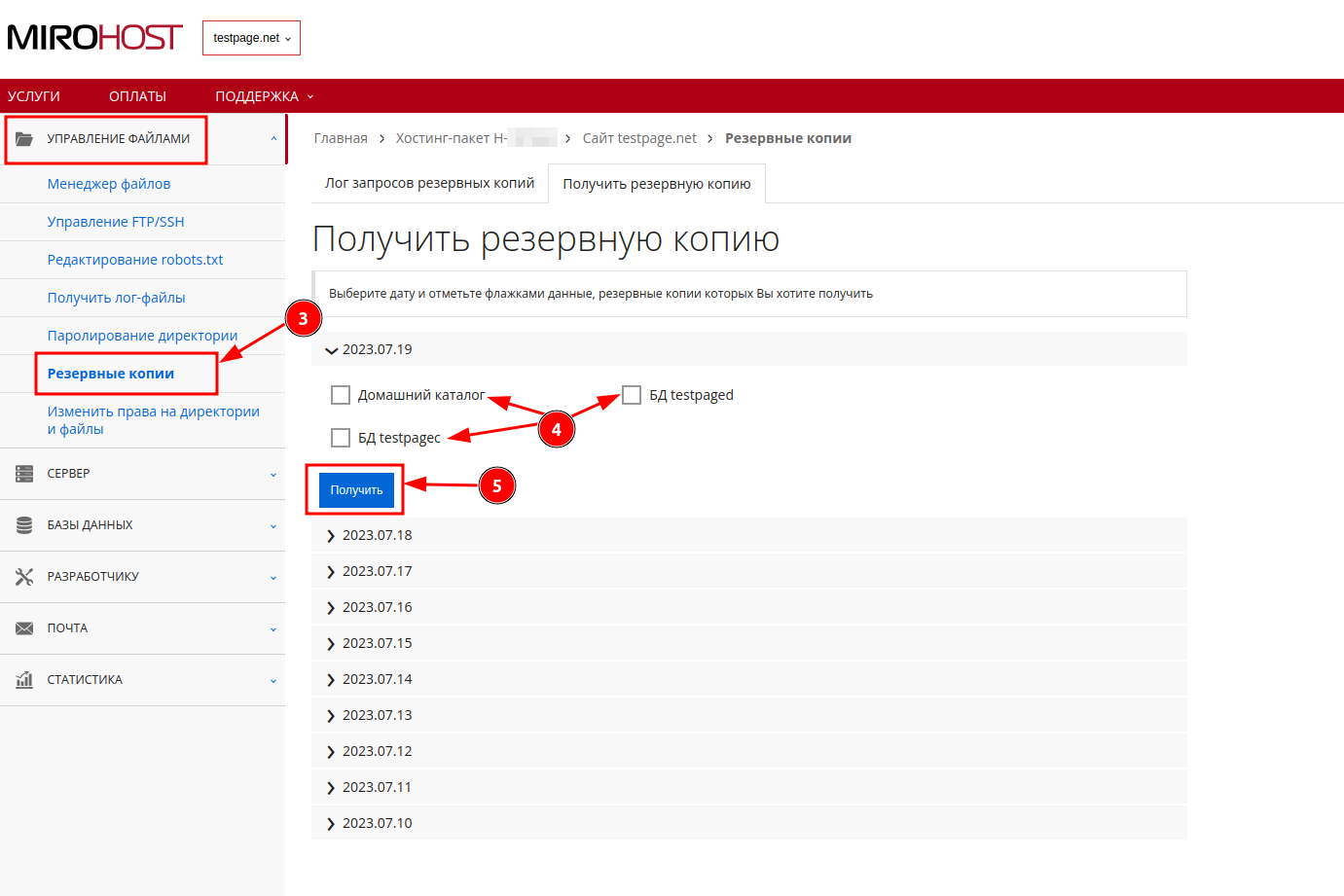Collapse the Управление файлами sidebar section
This screenshot has width=1344, height=896.
[x=273, y=139]
